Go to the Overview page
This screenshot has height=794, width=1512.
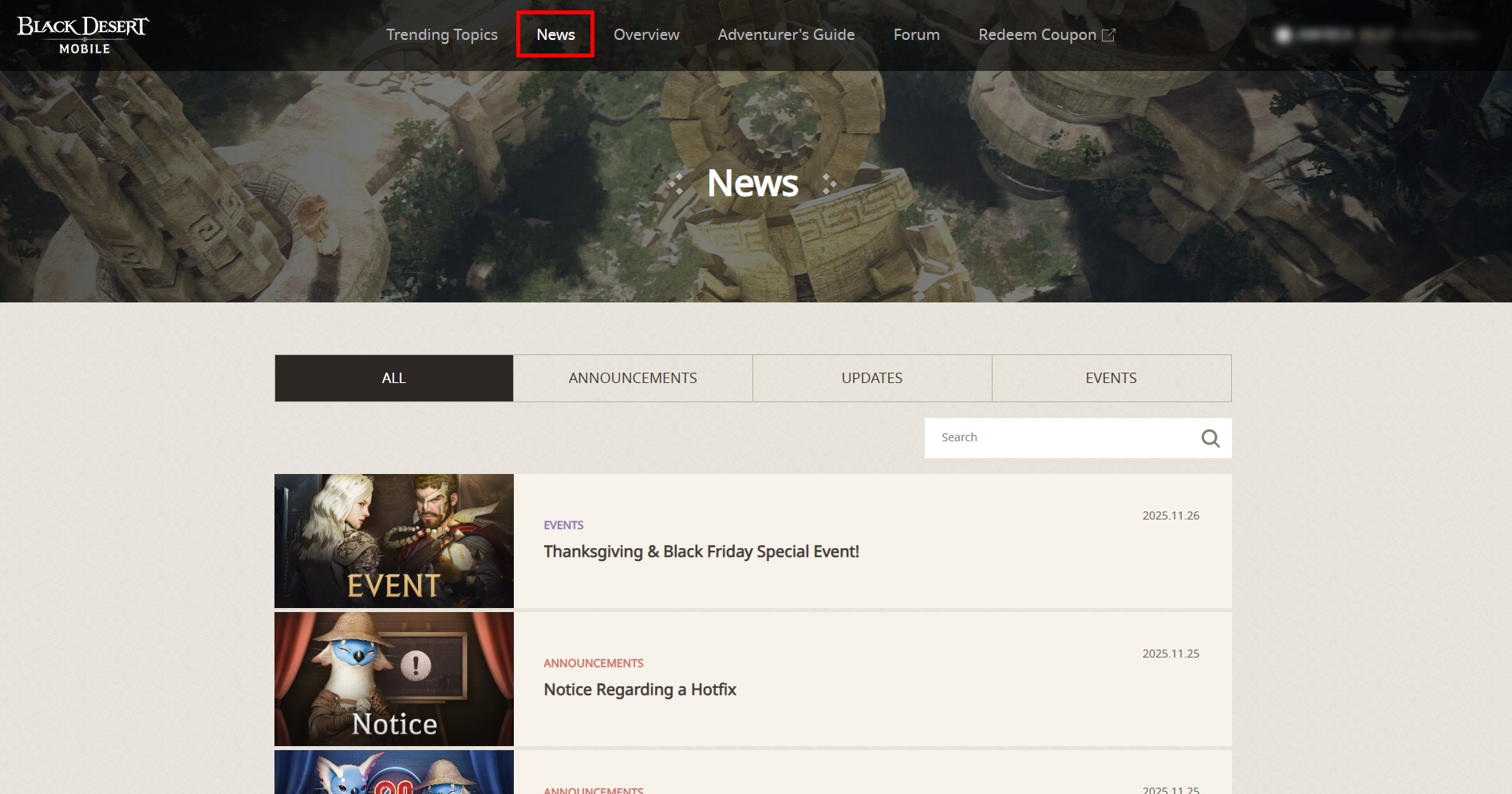click(x=646, y=34)
